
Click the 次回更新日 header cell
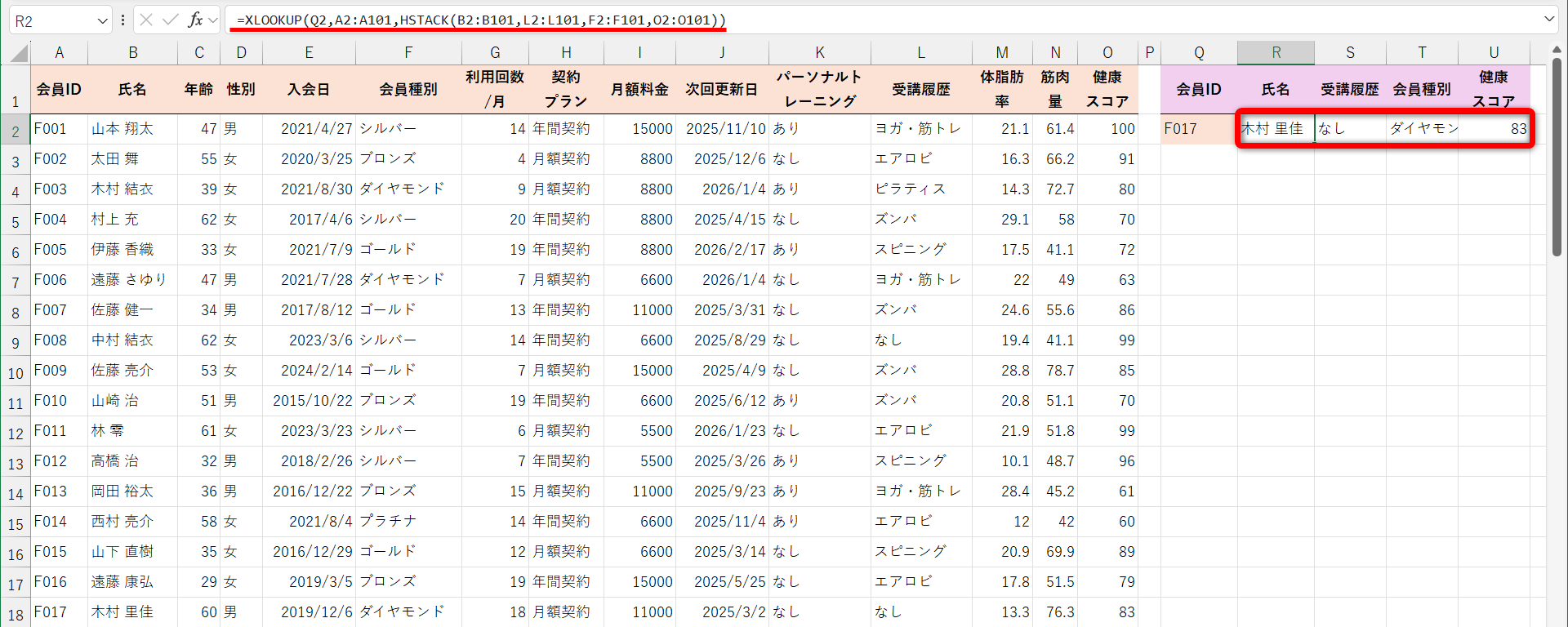722,89
